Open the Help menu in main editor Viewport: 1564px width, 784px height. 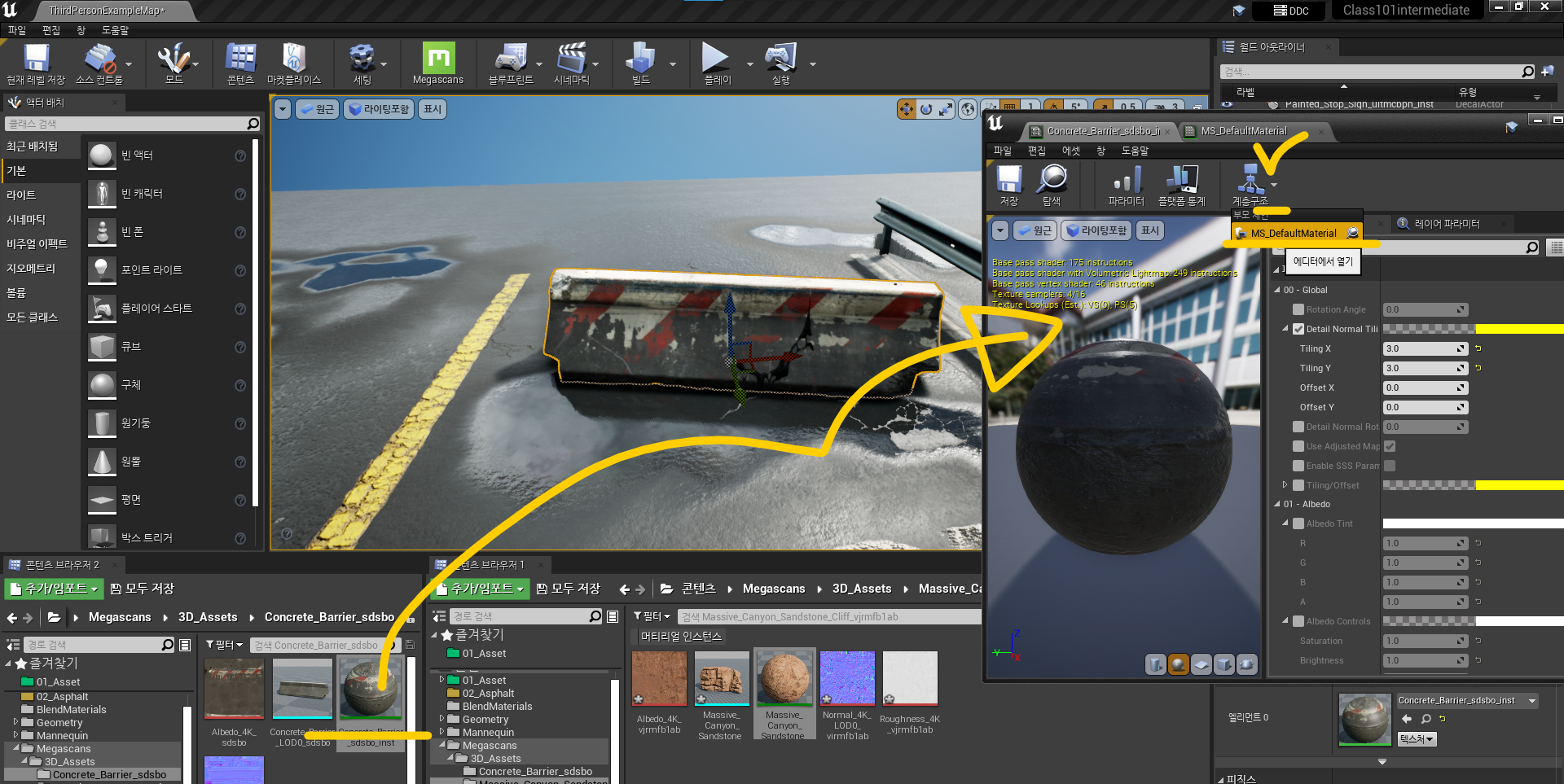point(115,30)
